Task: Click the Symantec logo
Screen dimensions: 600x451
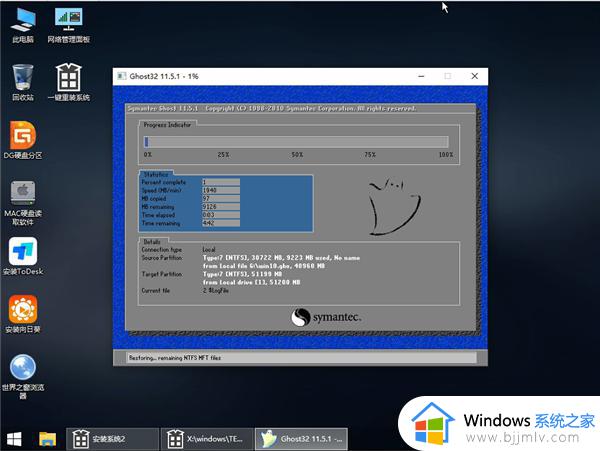Action: click(x=326, y=317)
